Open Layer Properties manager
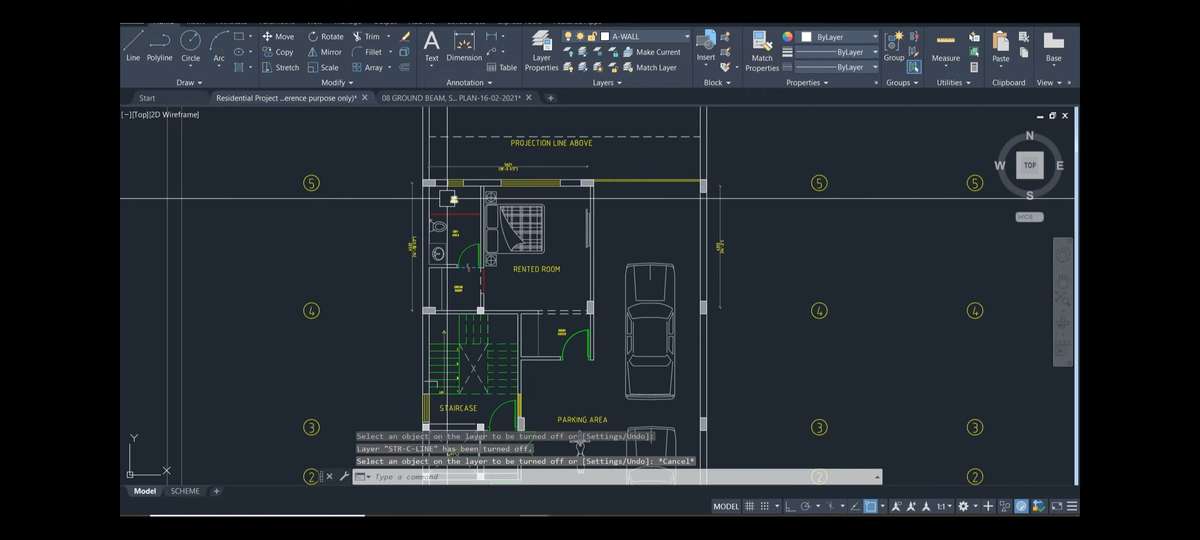Viewport: 1200px width, 540px height. point(541,51)
